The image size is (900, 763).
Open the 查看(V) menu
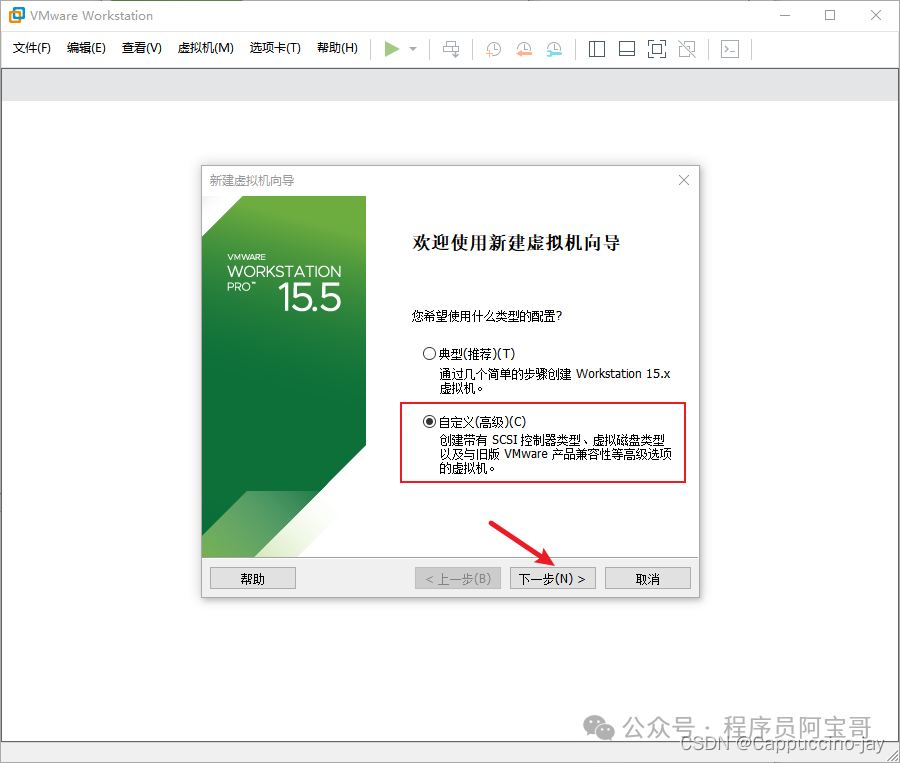point(142,48)
